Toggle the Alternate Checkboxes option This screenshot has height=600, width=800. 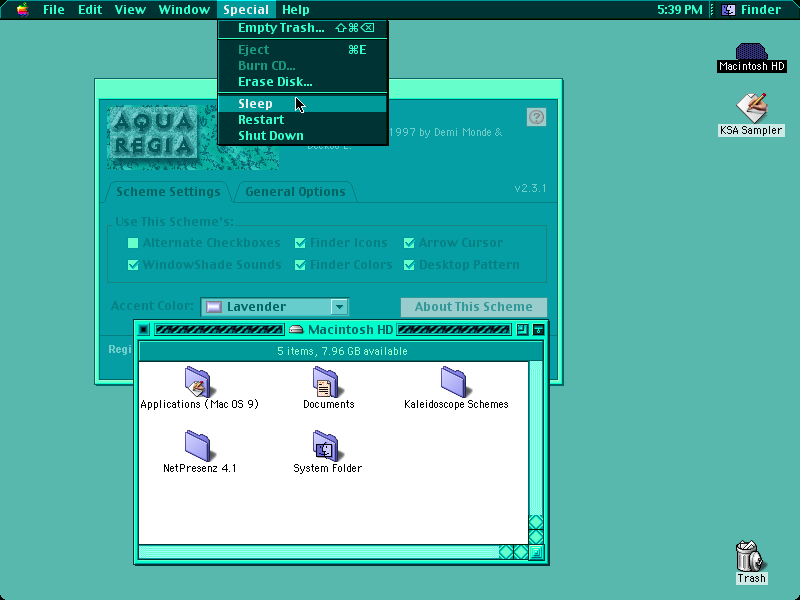133,243
